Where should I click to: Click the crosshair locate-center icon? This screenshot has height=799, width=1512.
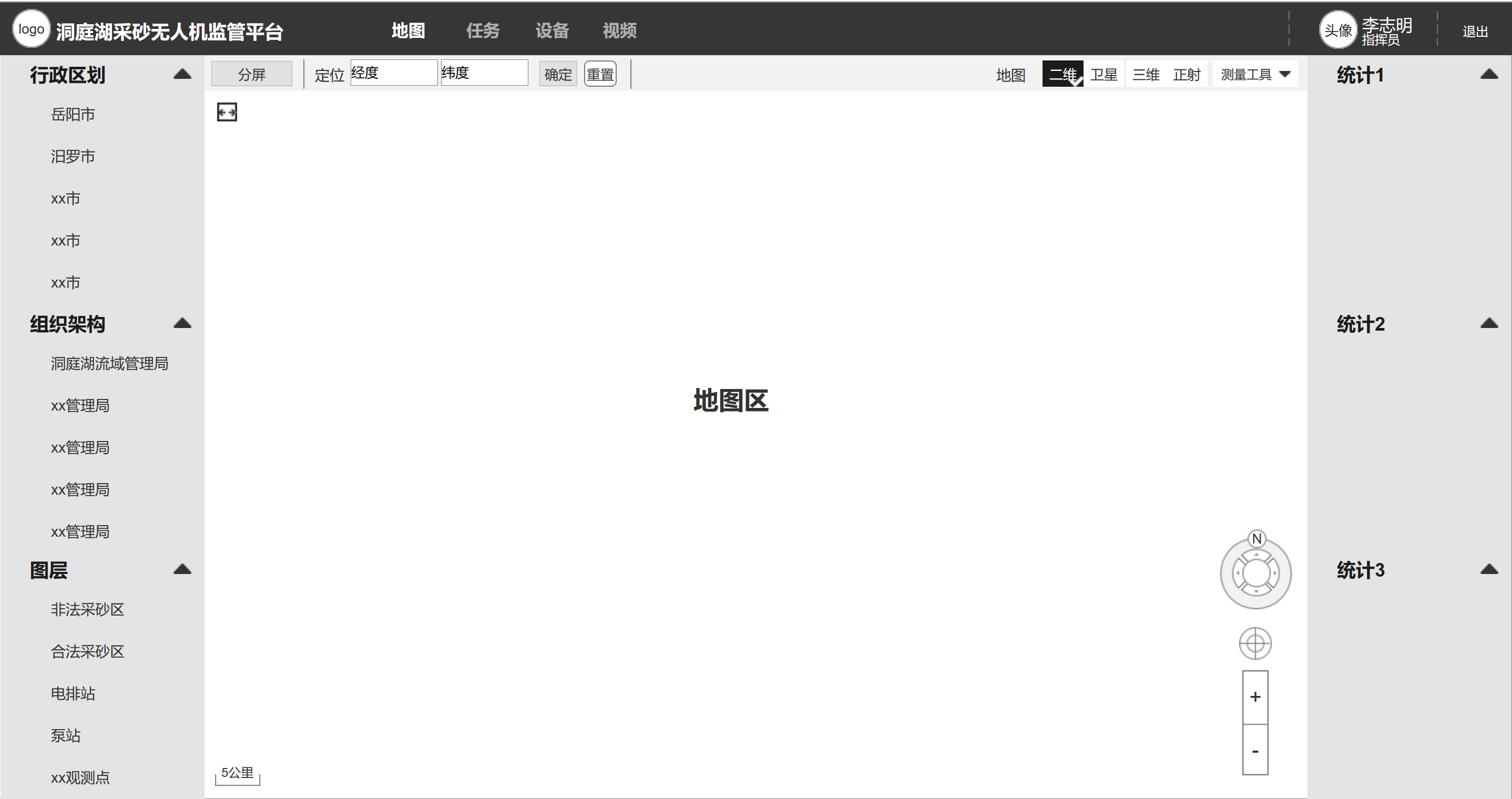(1255, 643)
